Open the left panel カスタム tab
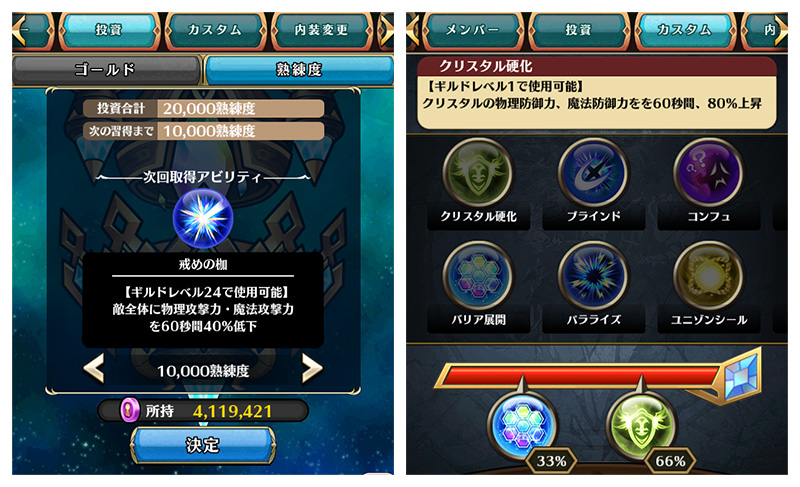The width and height of the screenshot is (800, 487). 215,31
